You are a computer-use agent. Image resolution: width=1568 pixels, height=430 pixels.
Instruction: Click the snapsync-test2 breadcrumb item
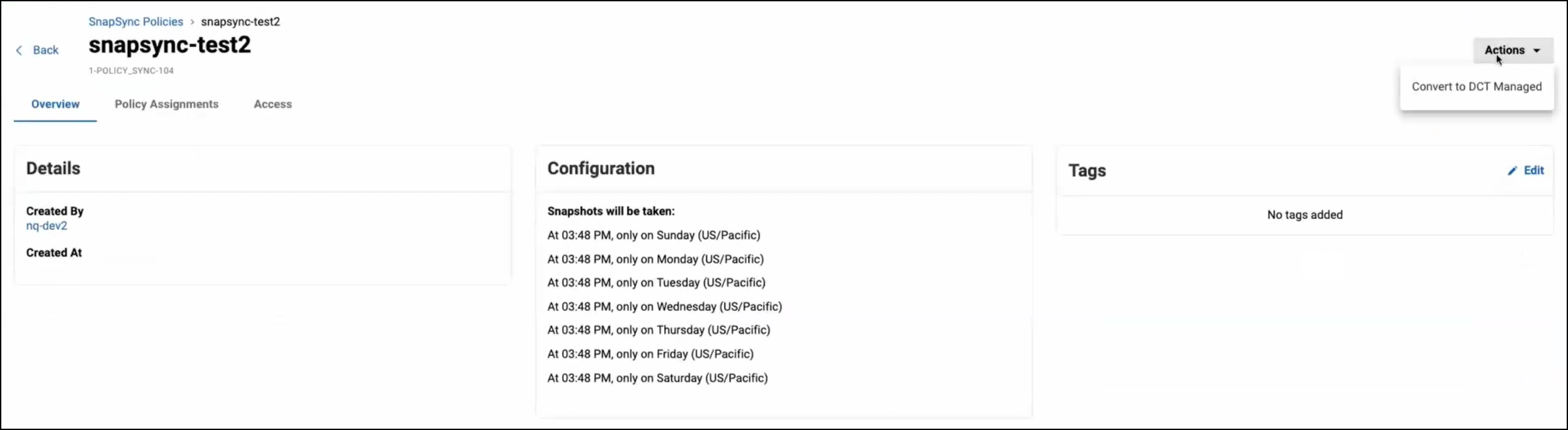click(240, 21)
